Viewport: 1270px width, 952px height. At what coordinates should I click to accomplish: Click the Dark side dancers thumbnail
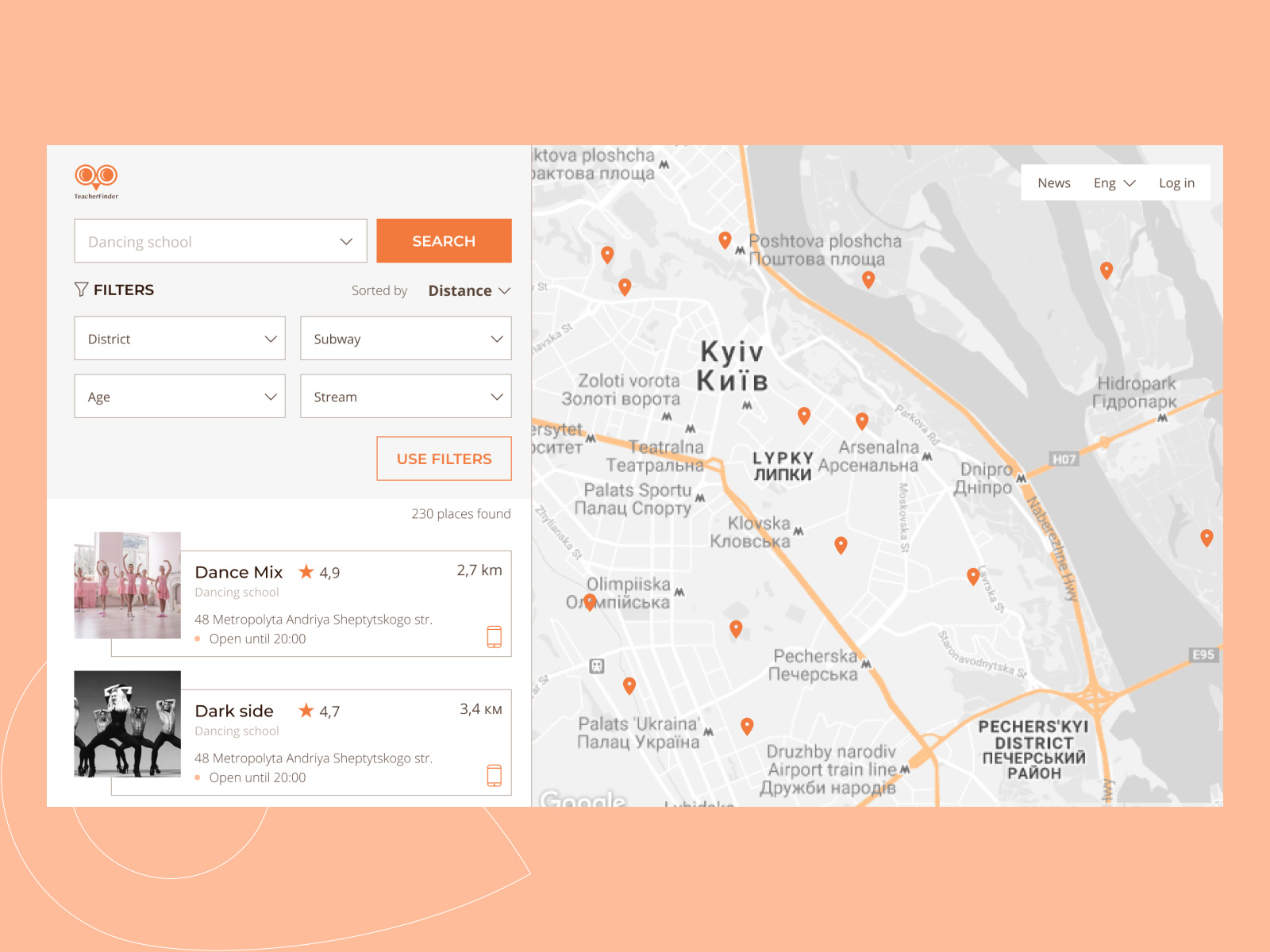(127, 725)
